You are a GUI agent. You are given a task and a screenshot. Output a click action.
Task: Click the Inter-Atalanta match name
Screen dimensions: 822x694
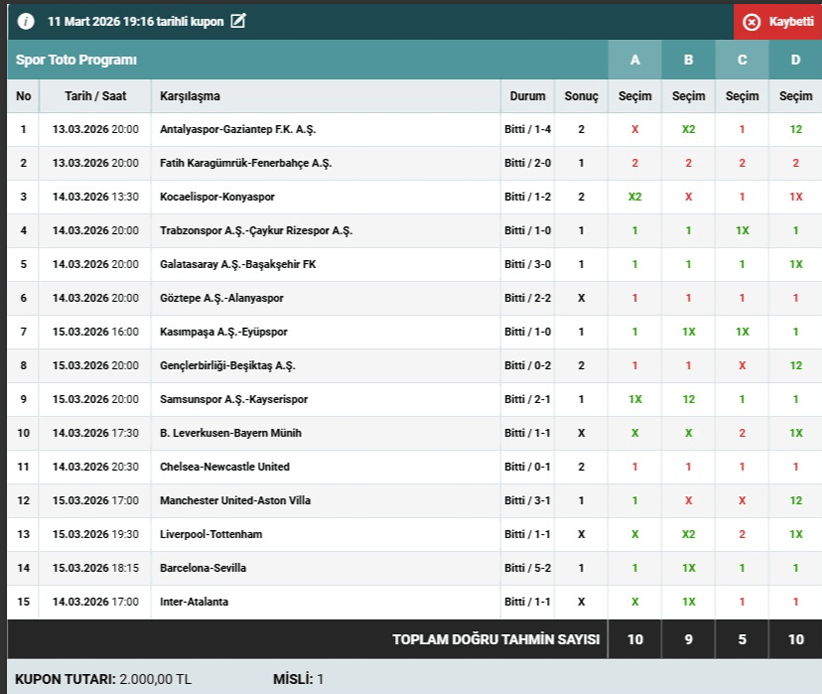(x=194, y=602)
